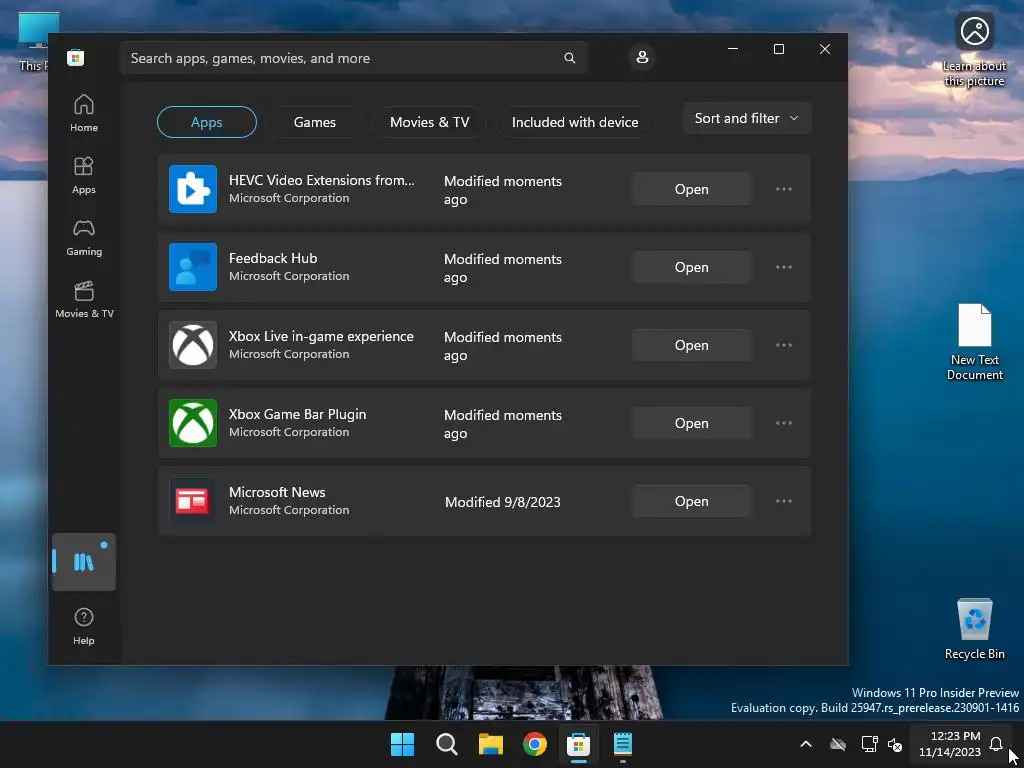Launch Google Chrome from taskbar
The width and height of the screenshot is (1024, 768).
pos(534,744)
